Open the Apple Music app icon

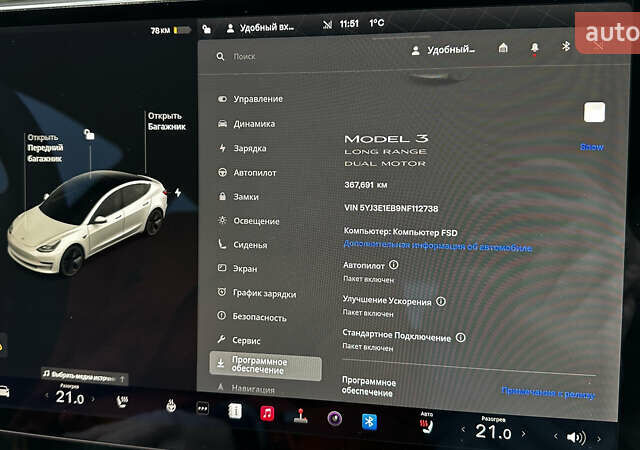[x=267, y=413]
